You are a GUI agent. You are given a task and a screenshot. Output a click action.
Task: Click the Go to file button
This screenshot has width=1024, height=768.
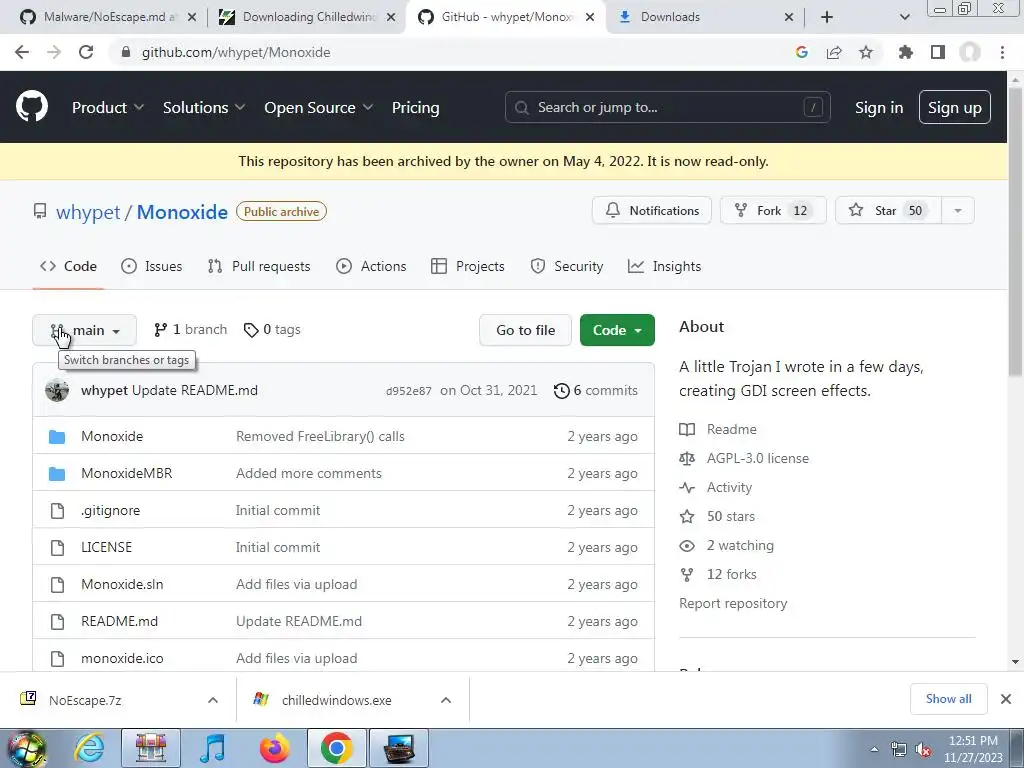(526, 330)
